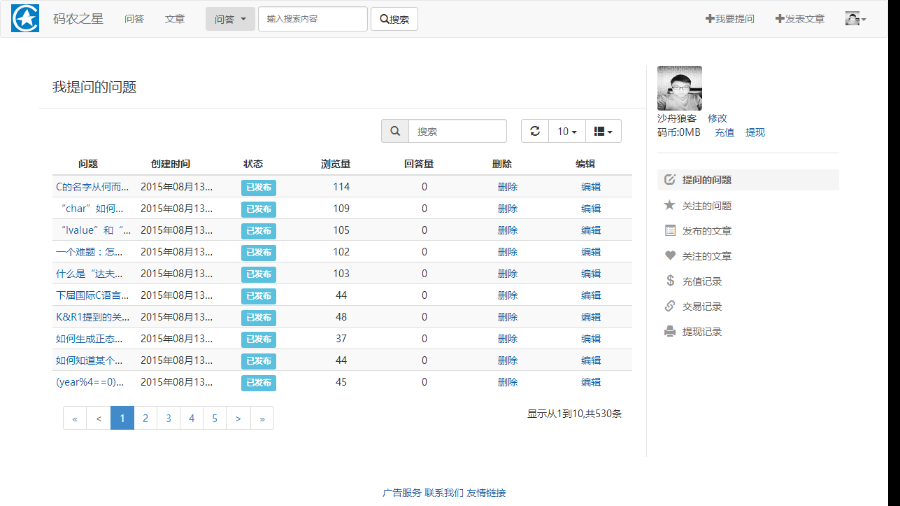This screenshot has height=506, width=900.
Task: Go to page 3 in pagination
Action: (168, 418)
